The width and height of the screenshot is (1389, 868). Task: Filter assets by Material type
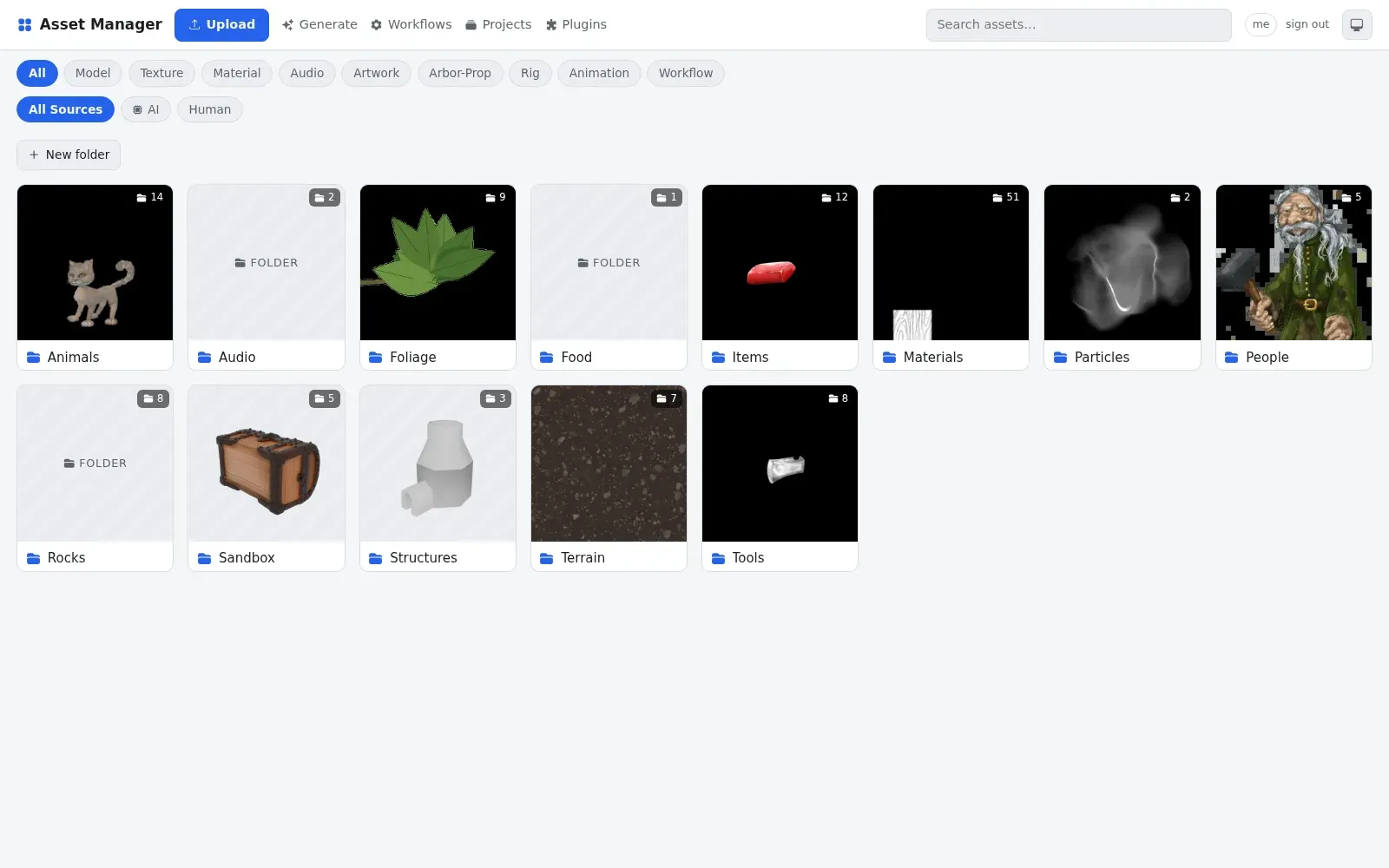coord(237,73)
